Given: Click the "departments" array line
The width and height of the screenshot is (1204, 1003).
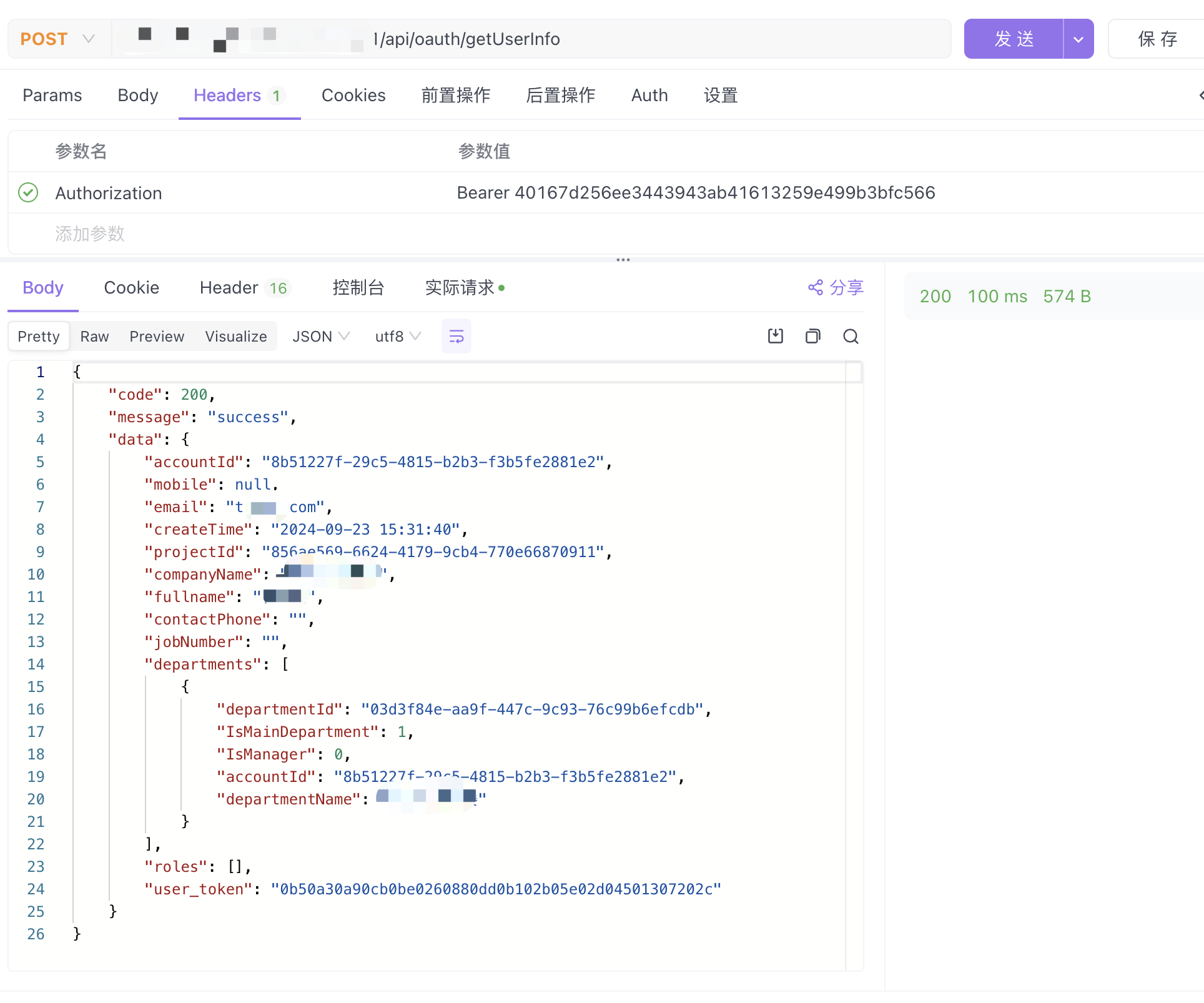Looking at the screenshot, I should tap(216, 664).
